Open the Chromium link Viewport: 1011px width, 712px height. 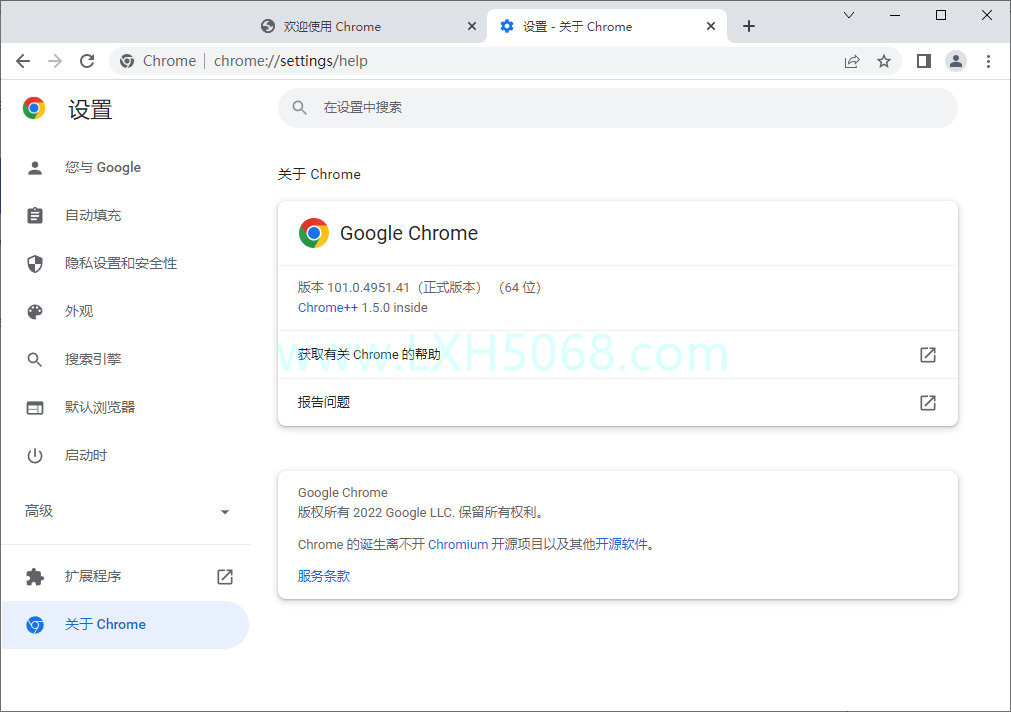(x=458, y=544)
